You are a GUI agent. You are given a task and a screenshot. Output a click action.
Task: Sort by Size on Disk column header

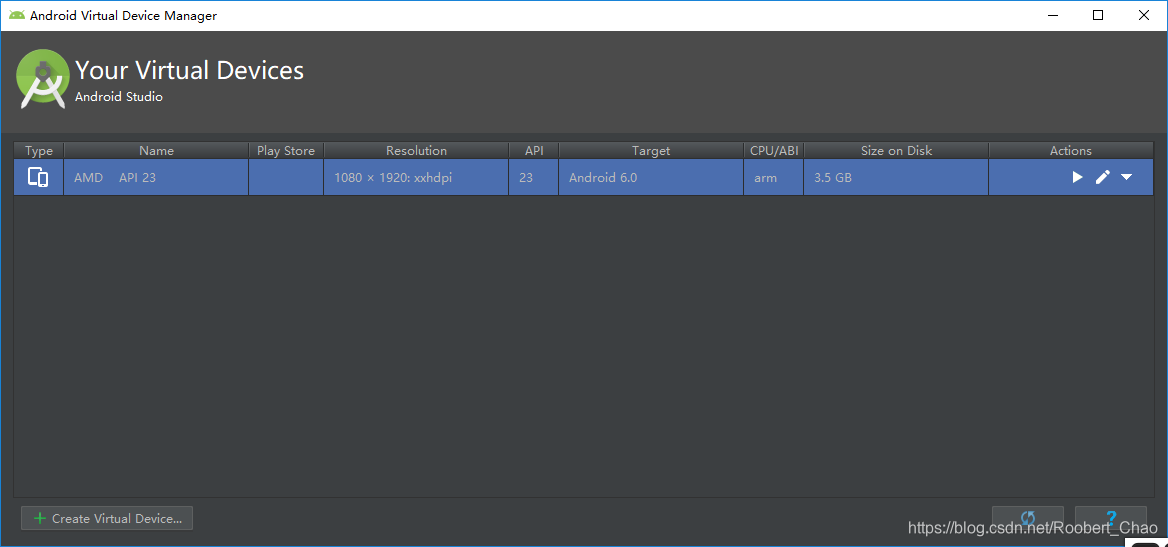[897, 151]
